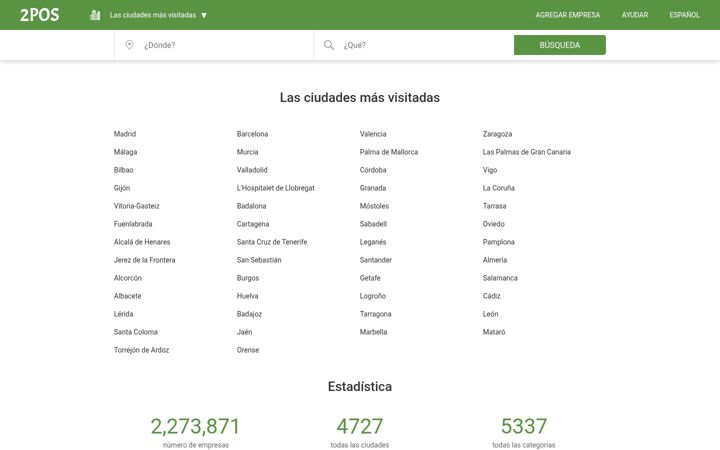Click the magnifying glass search icon
Viewport: 720px width, 450px height.
tap(329, 45)
